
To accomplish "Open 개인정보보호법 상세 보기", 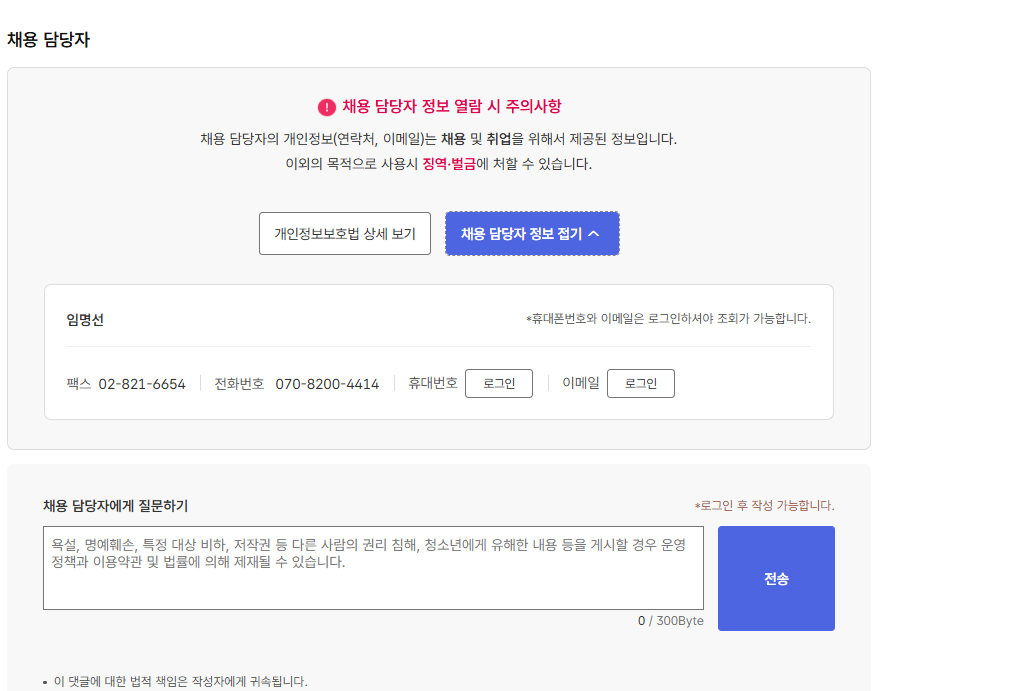I will [345, 234].
